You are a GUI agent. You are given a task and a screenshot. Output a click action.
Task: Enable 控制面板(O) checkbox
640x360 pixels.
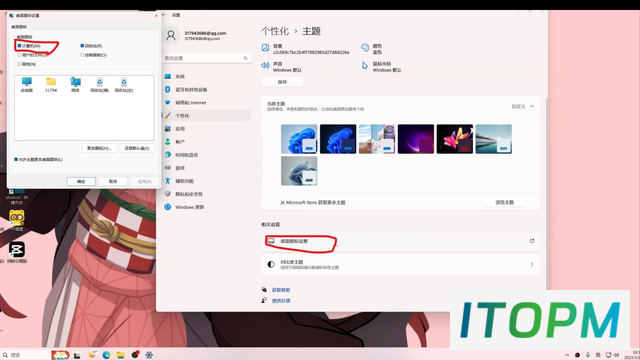[x=82, y=55]
